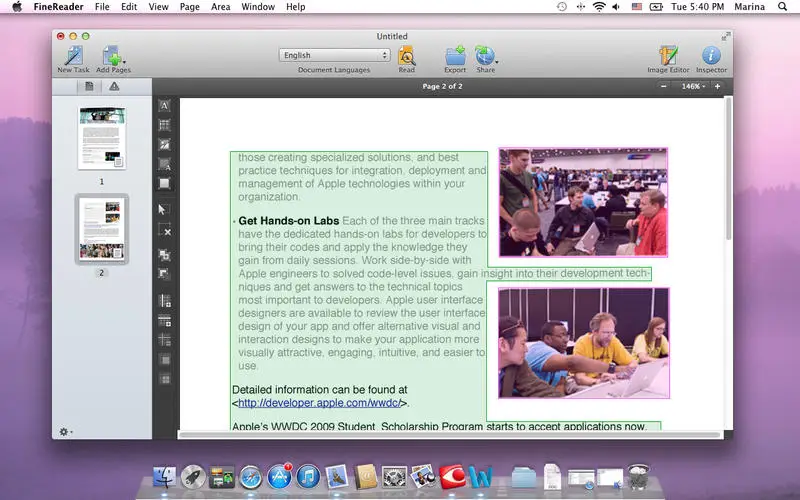
Task: Open the Document Languages English dropdown
Action: (334, 55)
